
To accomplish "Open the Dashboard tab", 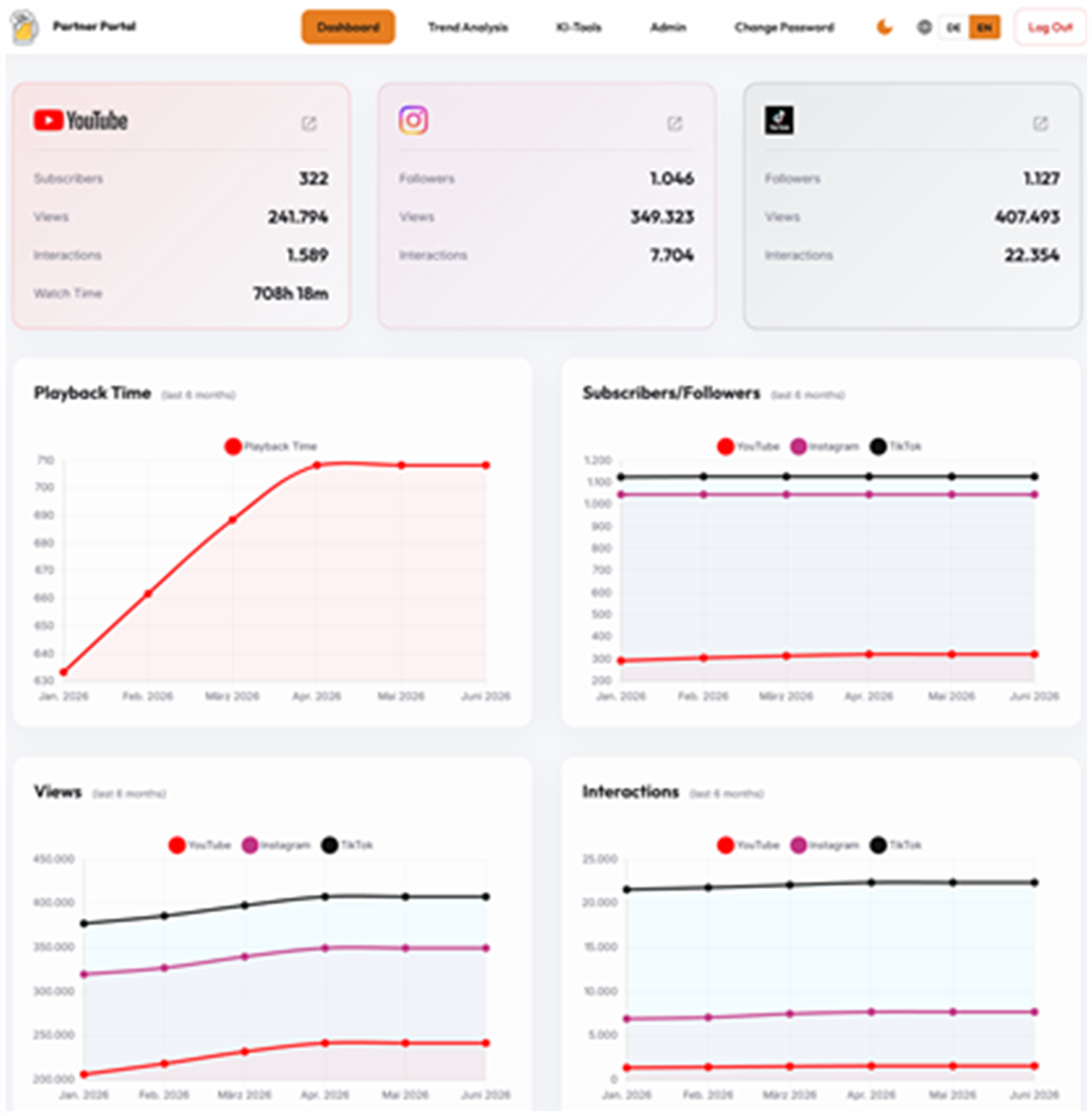I will click(x=348, y=27).
